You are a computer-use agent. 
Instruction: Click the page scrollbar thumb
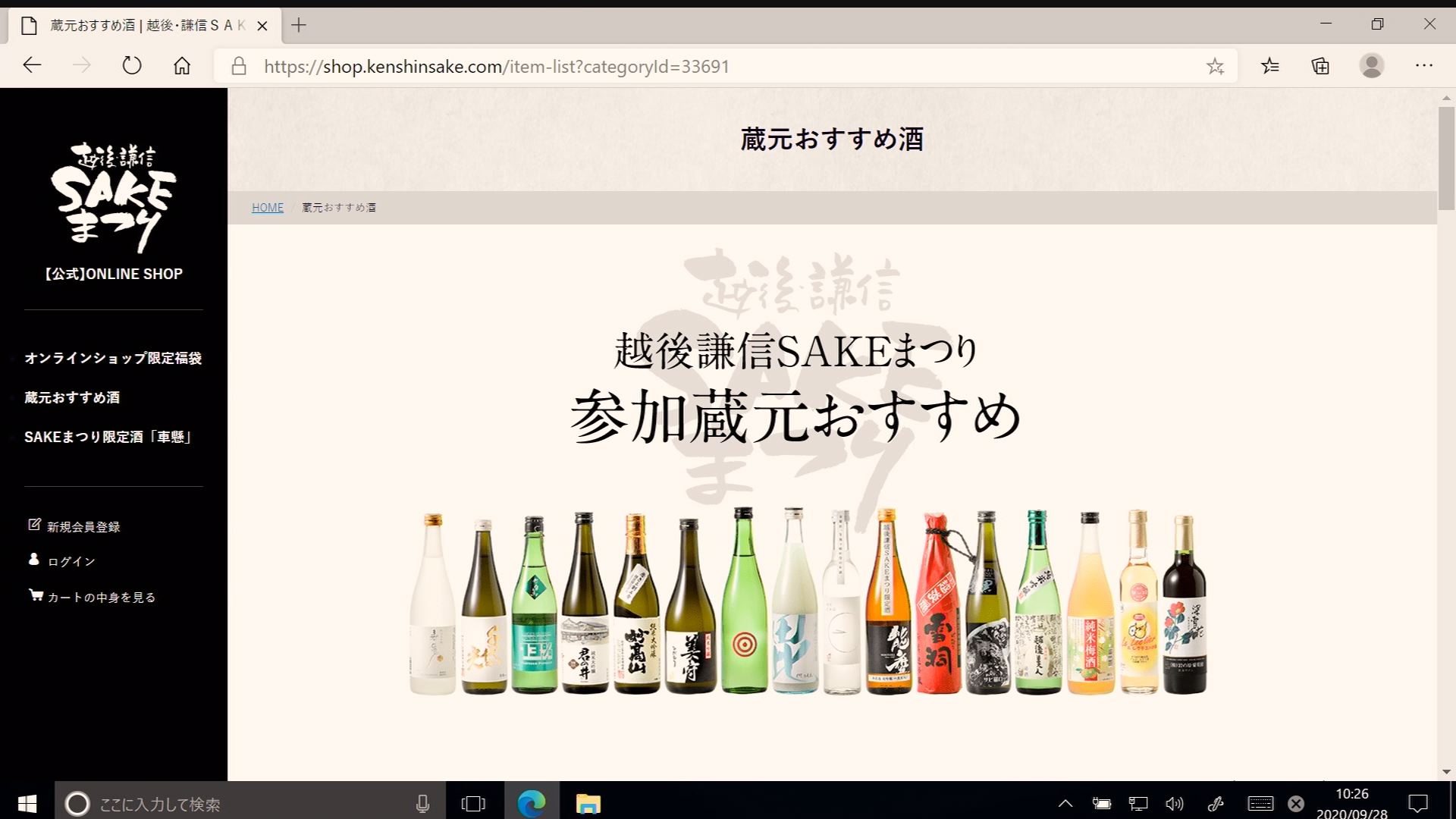coord(1446,158)
